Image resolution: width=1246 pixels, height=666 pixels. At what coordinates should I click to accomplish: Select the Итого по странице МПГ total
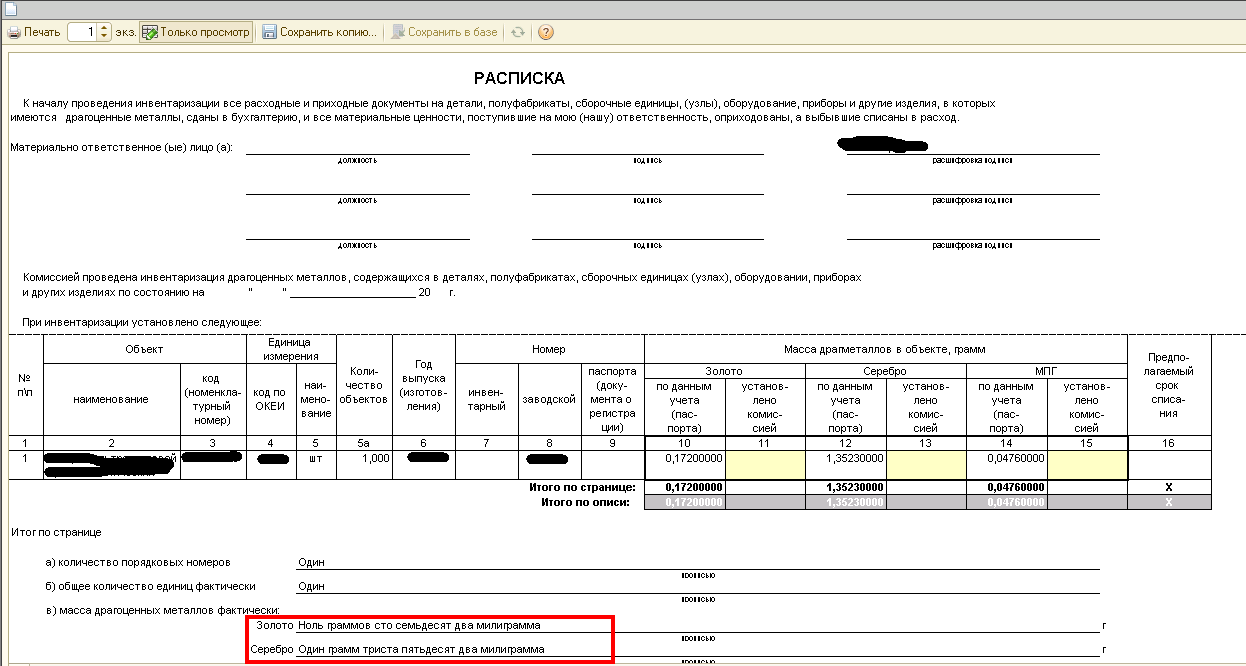(x=1007, y=488)
